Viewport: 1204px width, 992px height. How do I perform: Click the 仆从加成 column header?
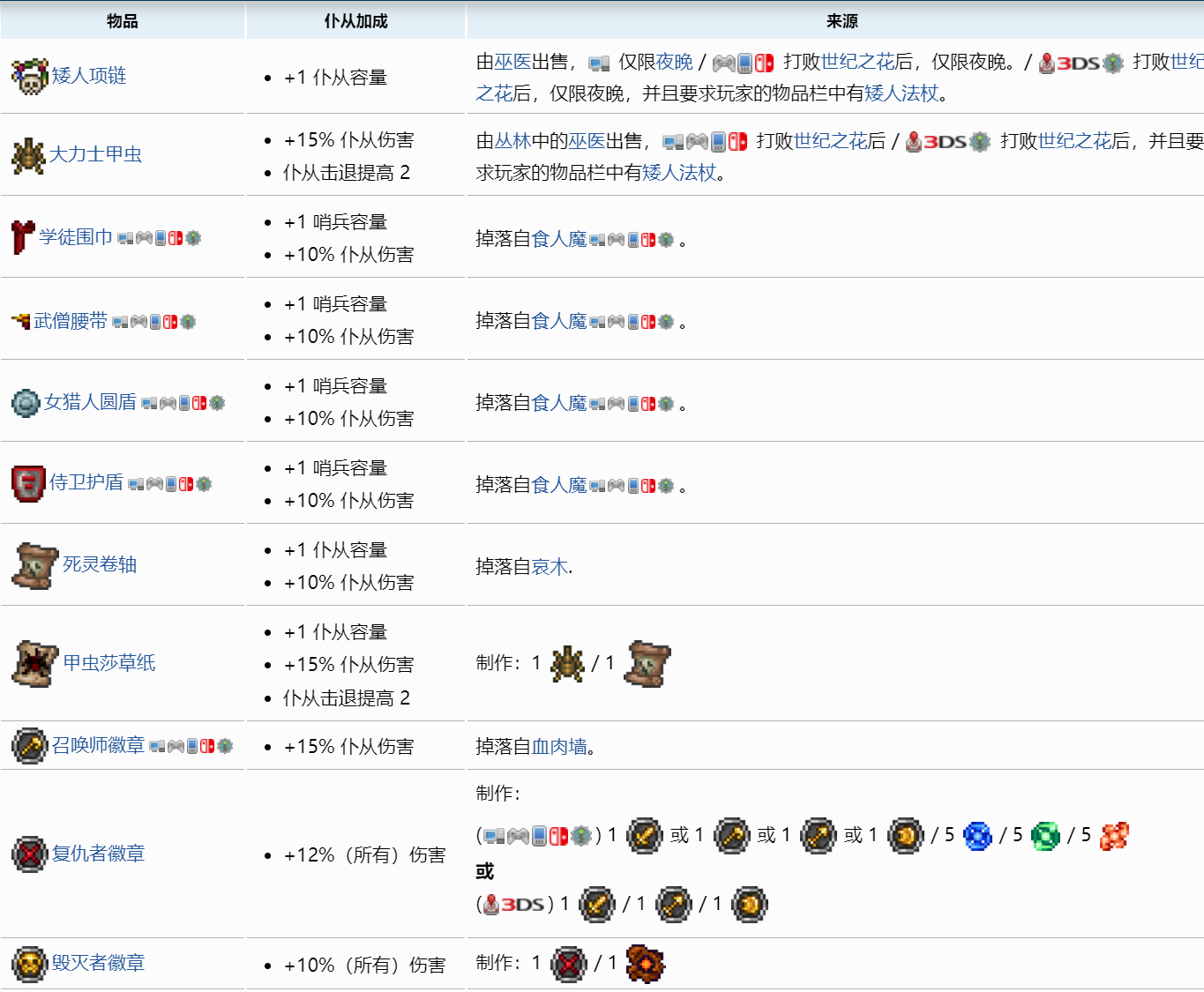[x=355, y=21]
